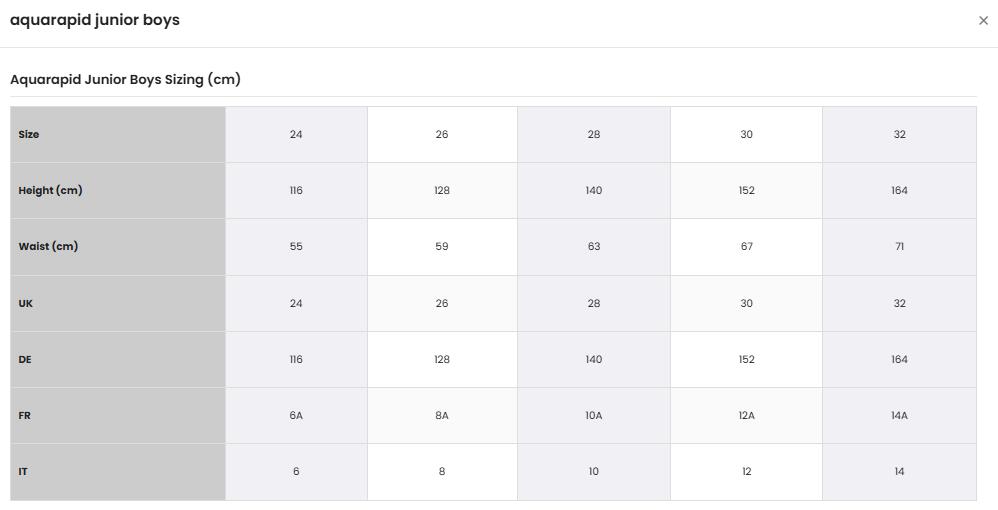Screen dimensions: 998x510
Task: Click waist value 71
Action: coord(899,246)
